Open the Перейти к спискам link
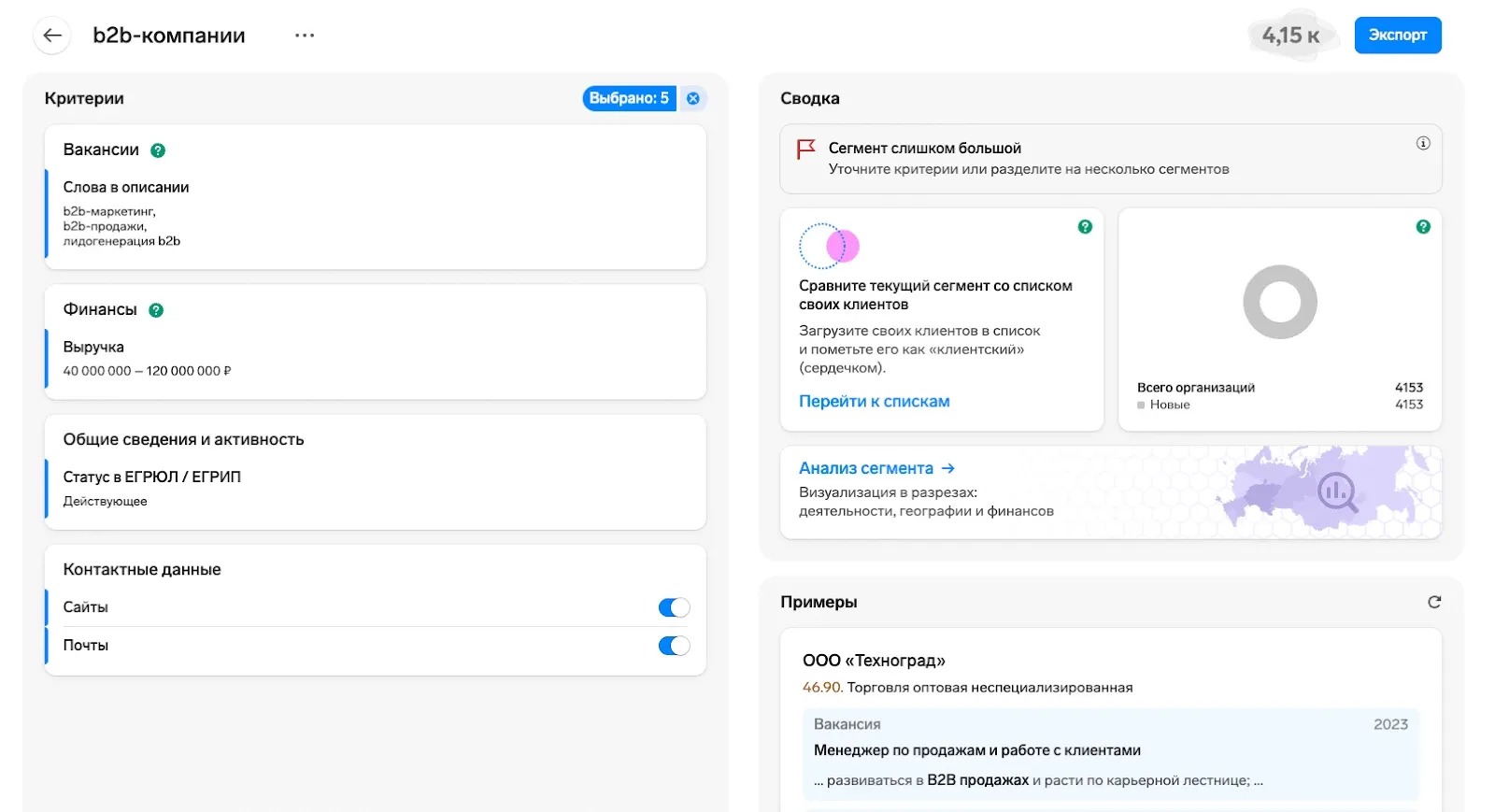This screenshot has height=812, width=1495. pyautogui.click(x=874, y=401)
